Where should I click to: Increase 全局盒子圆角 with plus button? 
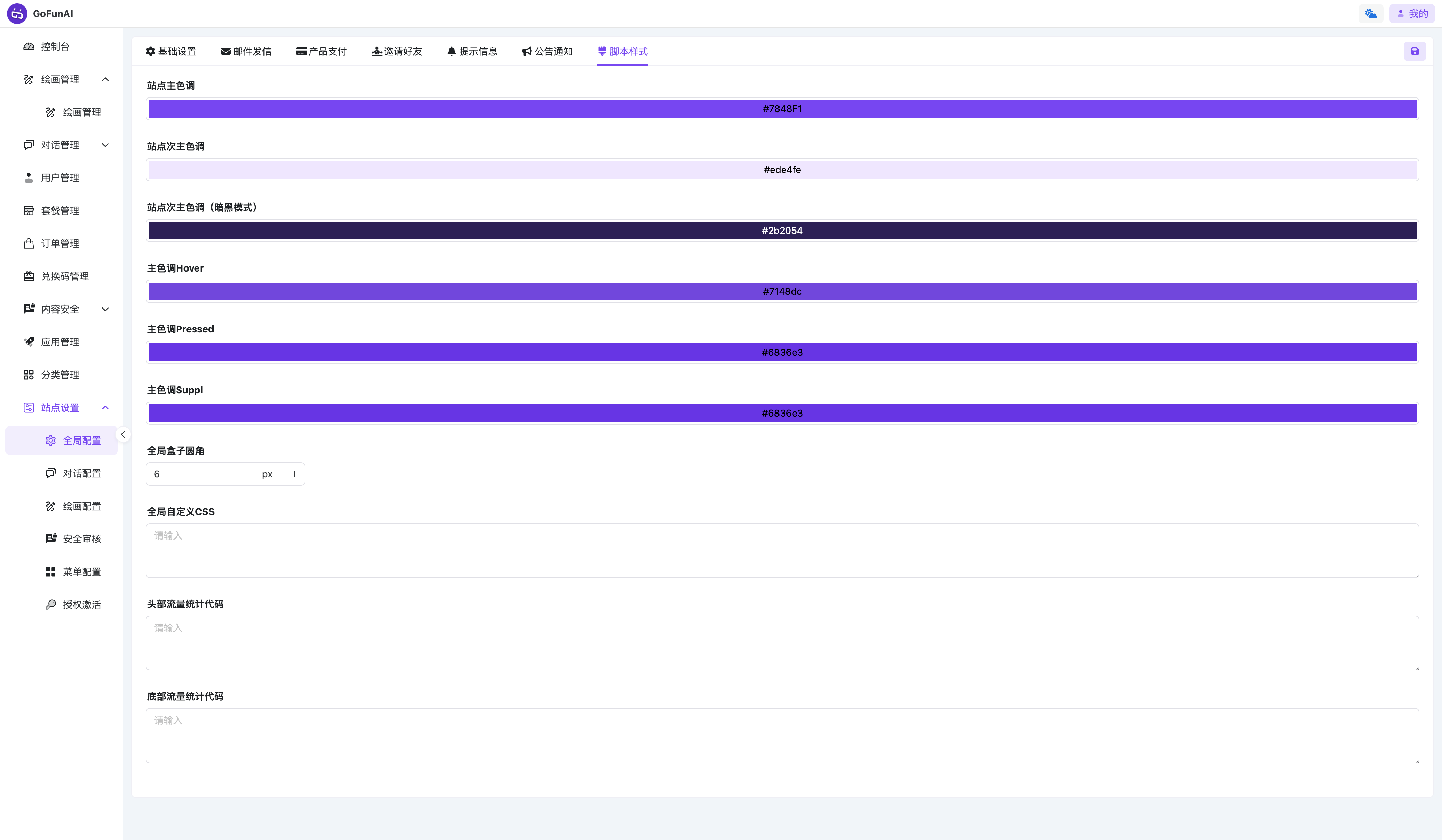pyautogui.click(x=295, y=474)
